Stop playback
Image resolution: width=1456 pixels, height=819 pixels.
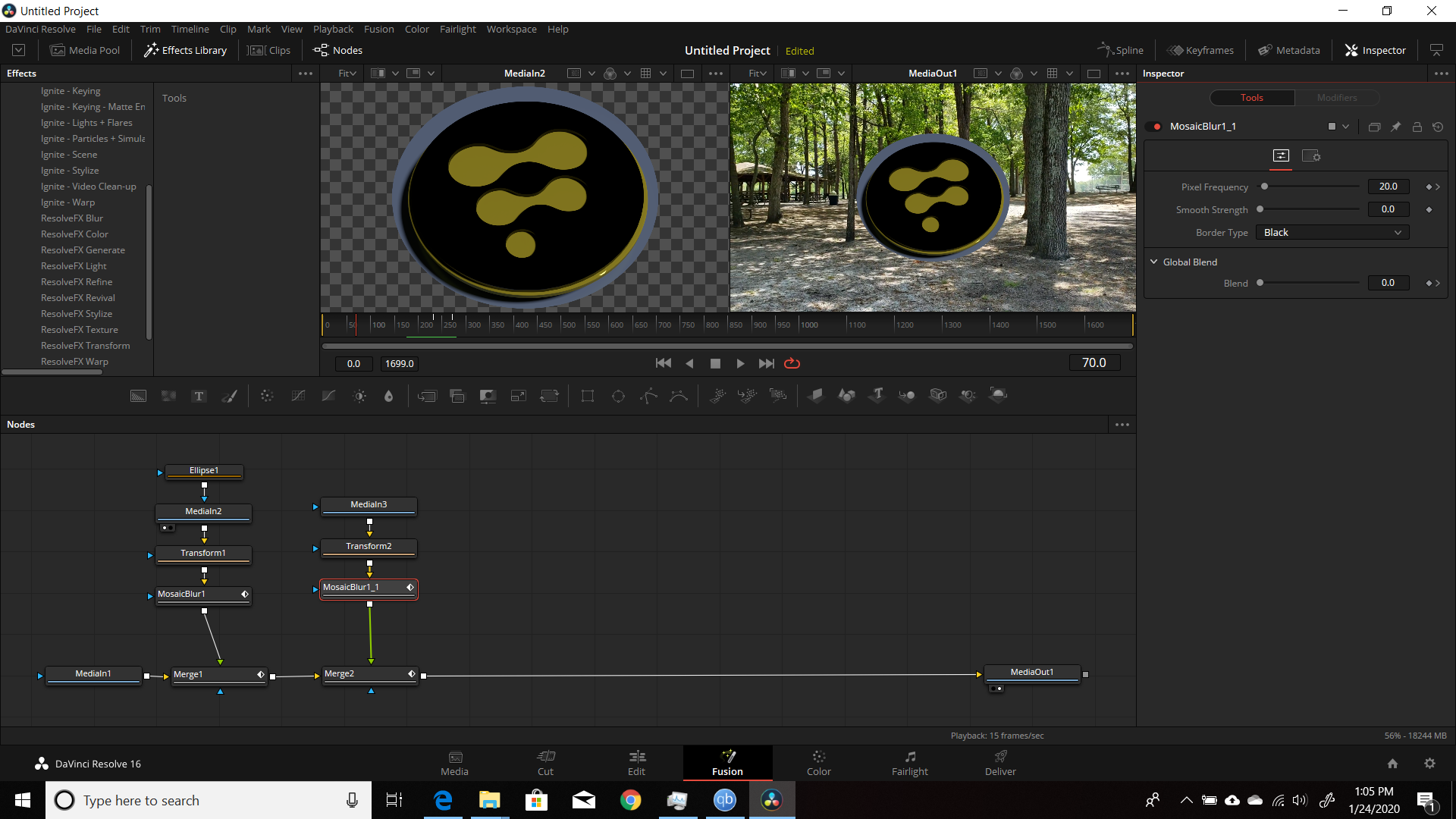coord(715,363)
